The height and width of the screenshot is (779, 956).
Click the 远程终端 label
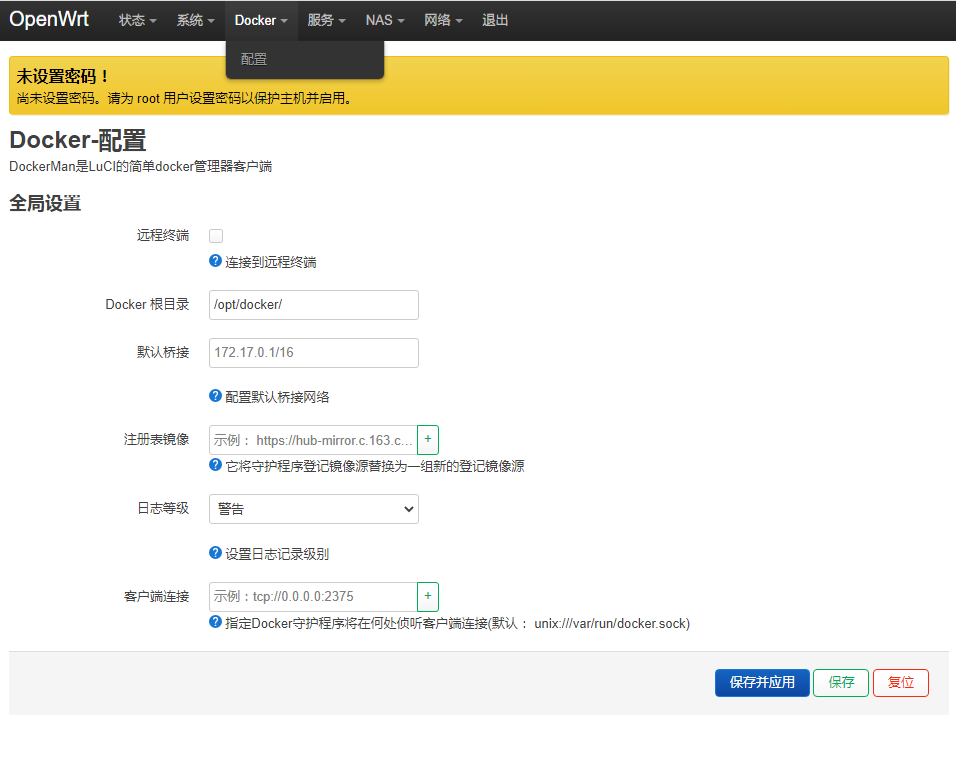coord(163,235)
